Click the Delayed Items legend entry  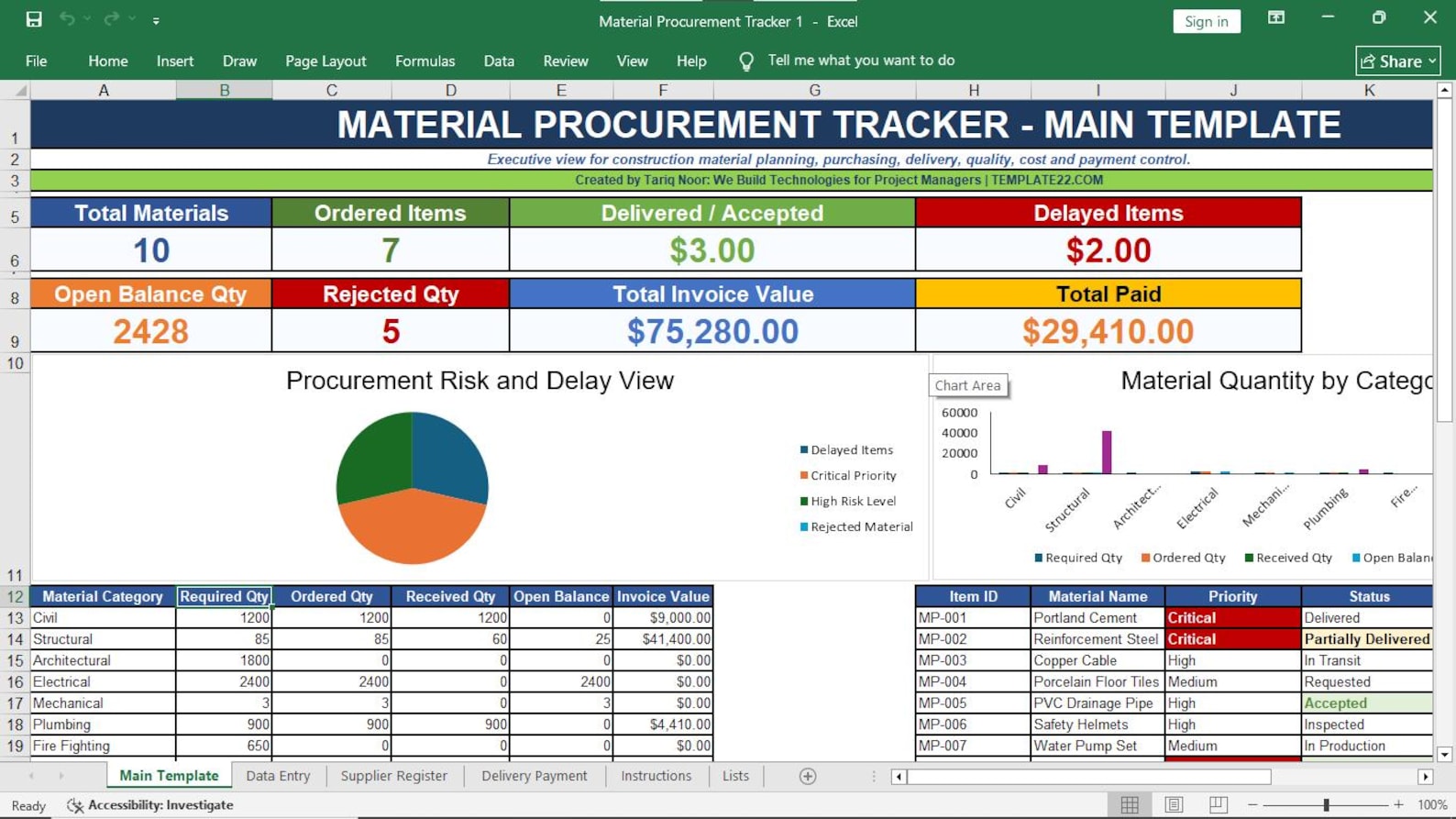[846, 450]
